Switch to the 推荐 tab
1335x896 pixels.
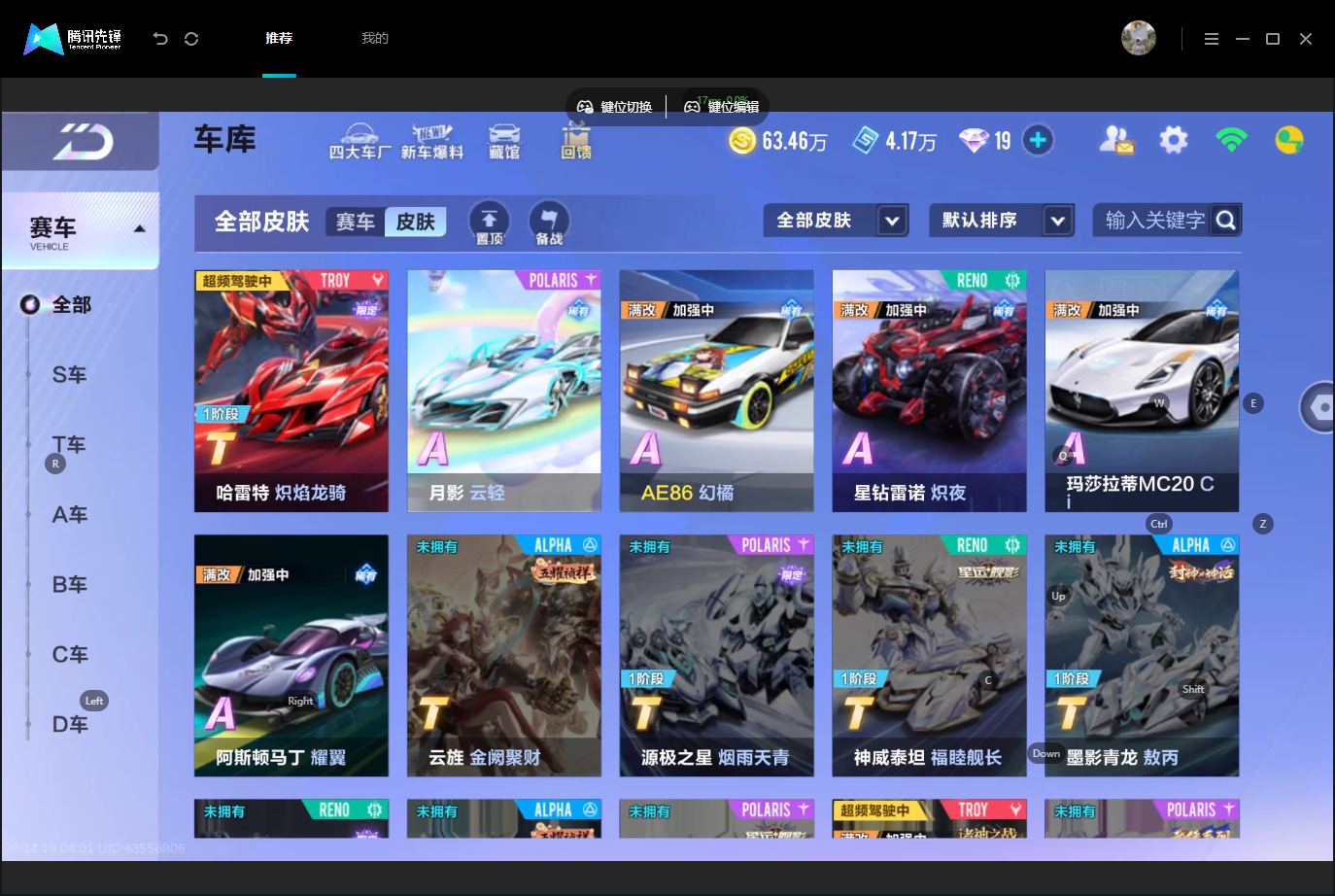279,39
